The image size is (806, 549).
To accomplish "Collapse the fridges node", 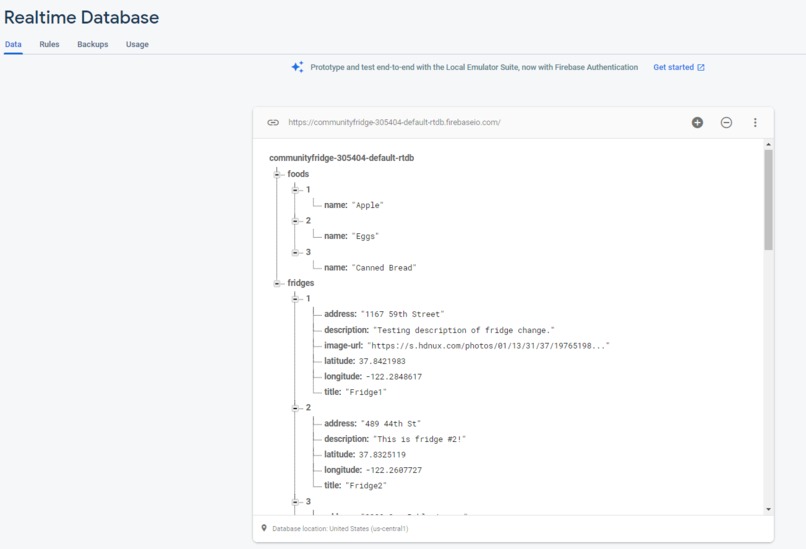I will 277,283.
